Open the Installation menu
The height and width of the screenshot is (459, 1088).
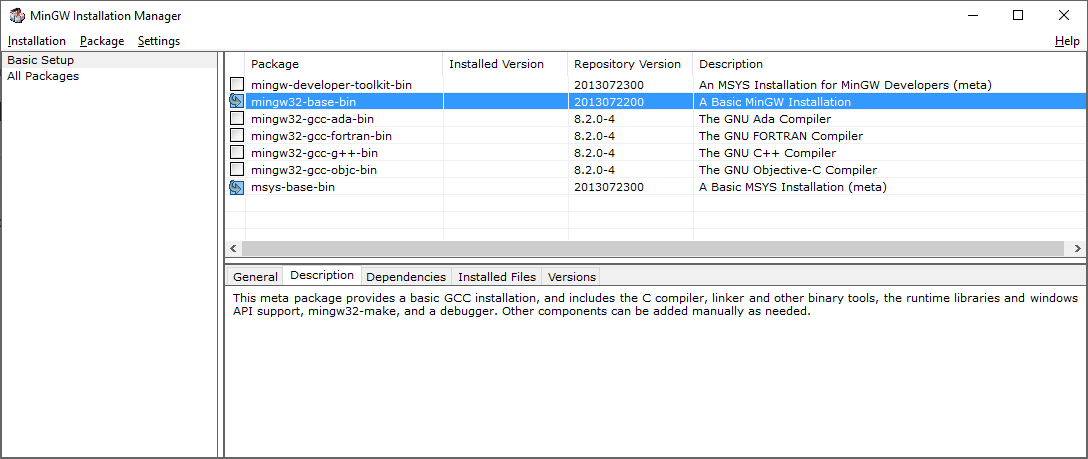coord(37,41)
